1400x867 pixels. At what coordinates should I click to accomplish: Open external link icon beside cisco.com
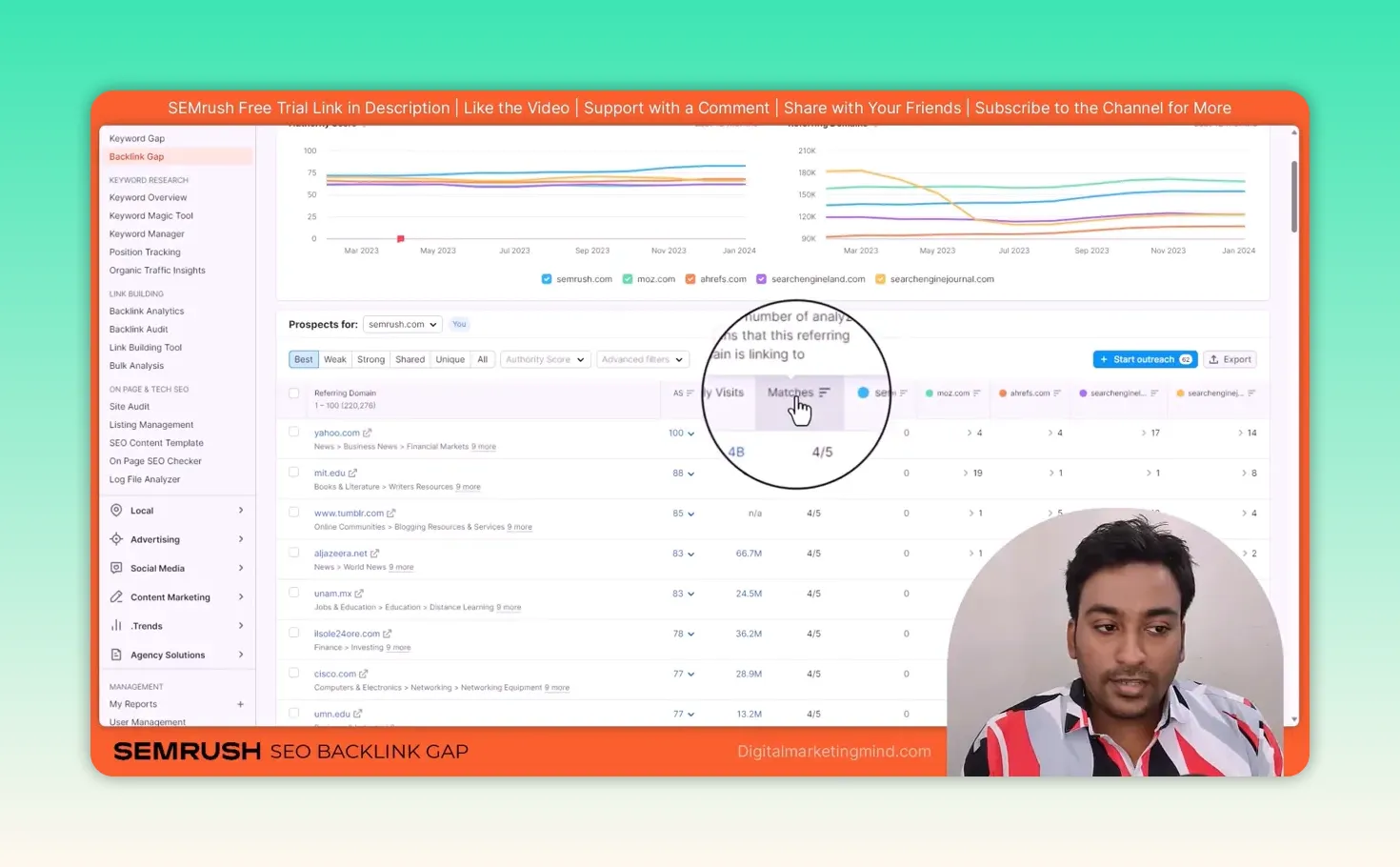pos(363,674)
